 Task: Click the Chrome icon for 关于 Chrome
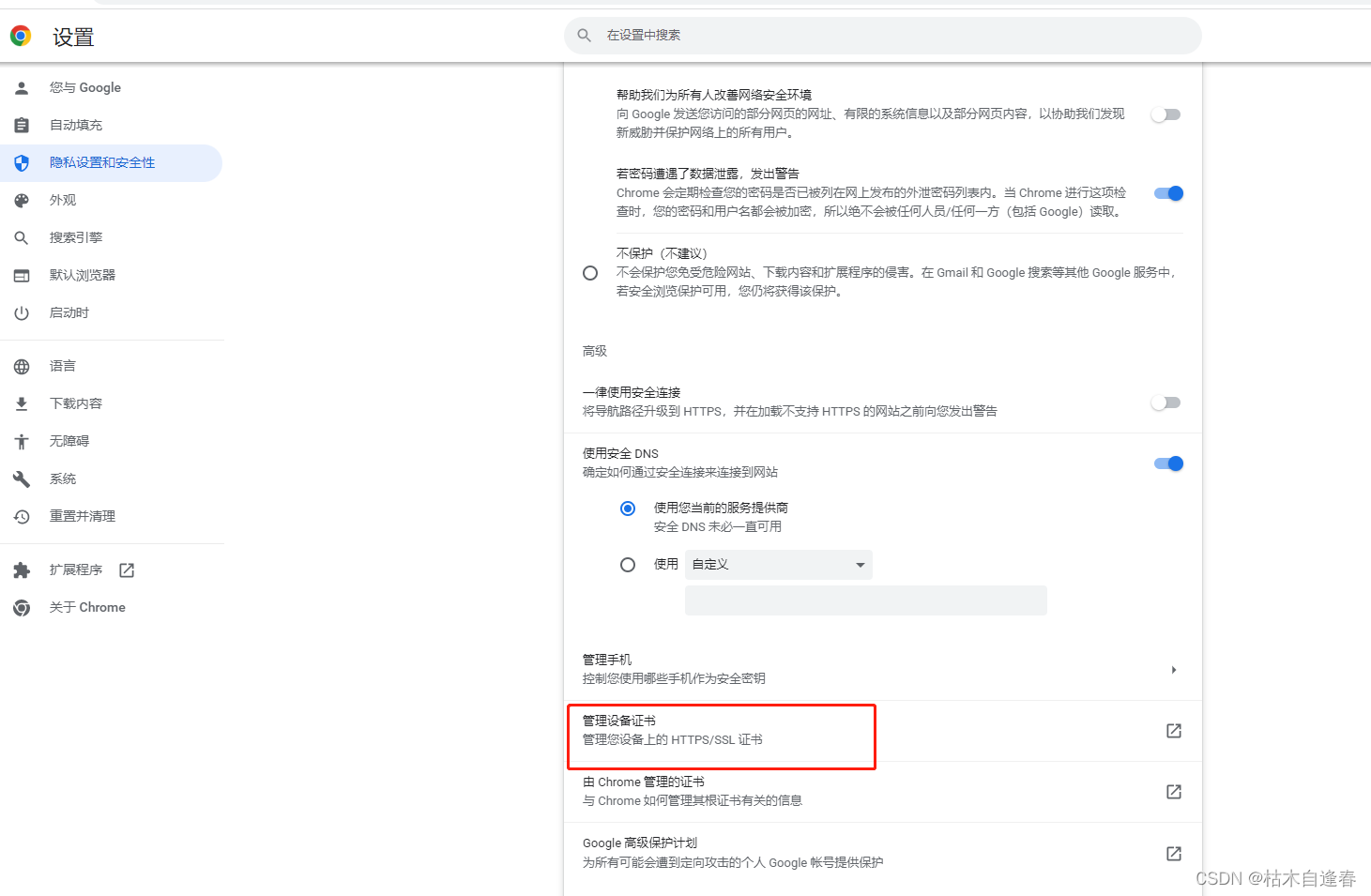tap(22, 608)
